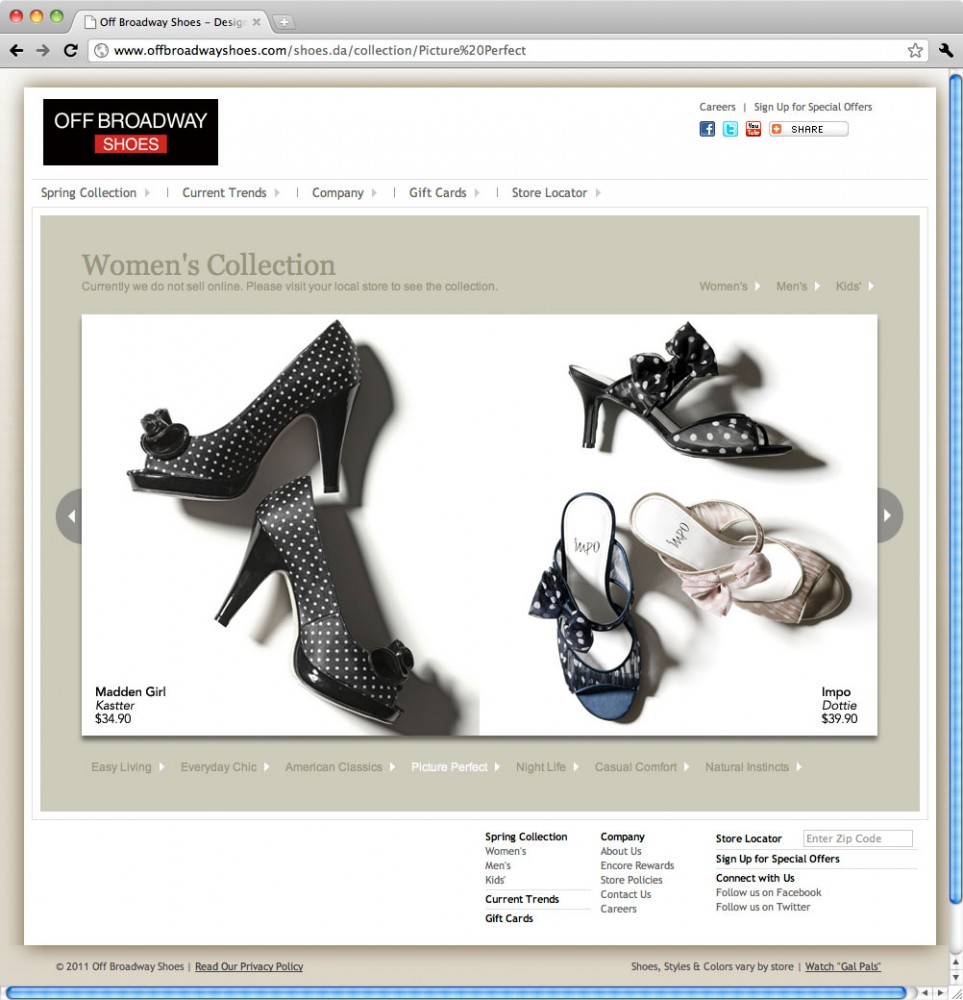
Task: Click the Madden Girl Kastter pump photo
Action: point(281,525)
